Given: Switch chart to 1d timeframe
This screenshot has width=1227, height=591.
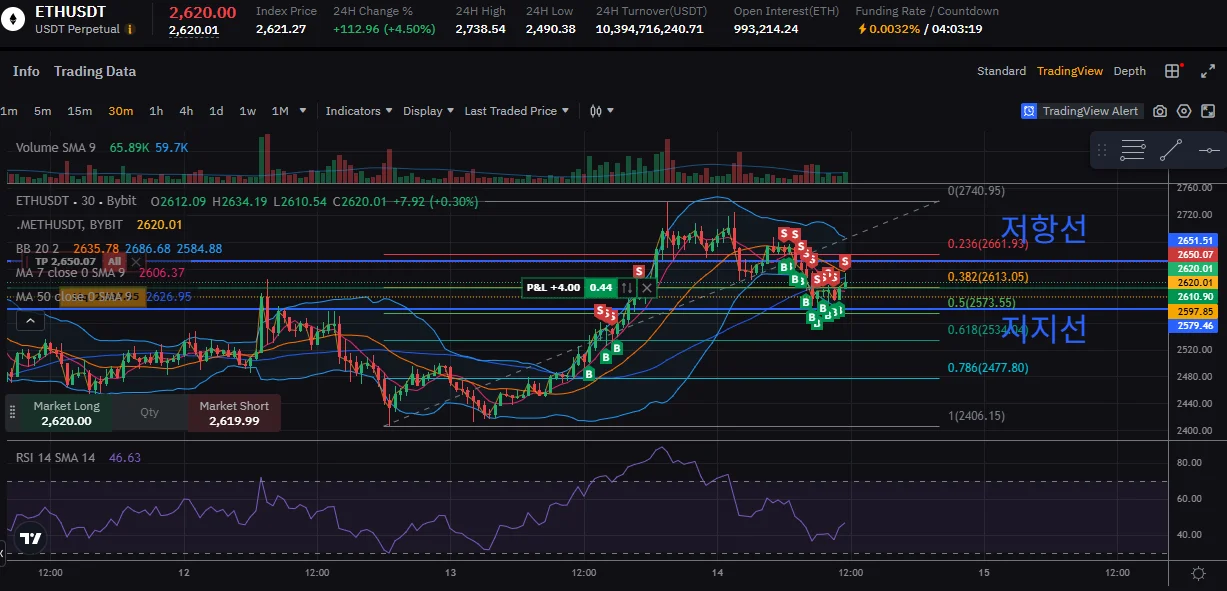Looking at the screenshot, I should coord(216,111).
